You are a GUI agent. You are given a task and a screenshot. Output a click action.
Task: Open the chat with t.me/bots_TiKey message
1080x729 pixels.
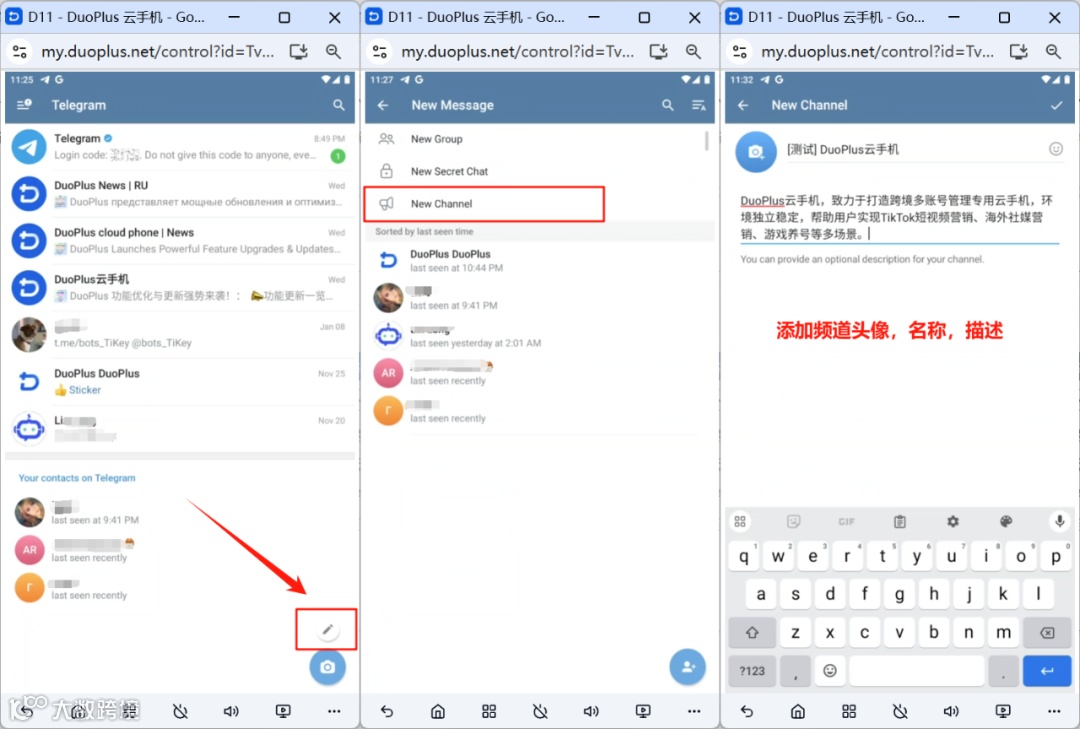coord(180,334)
